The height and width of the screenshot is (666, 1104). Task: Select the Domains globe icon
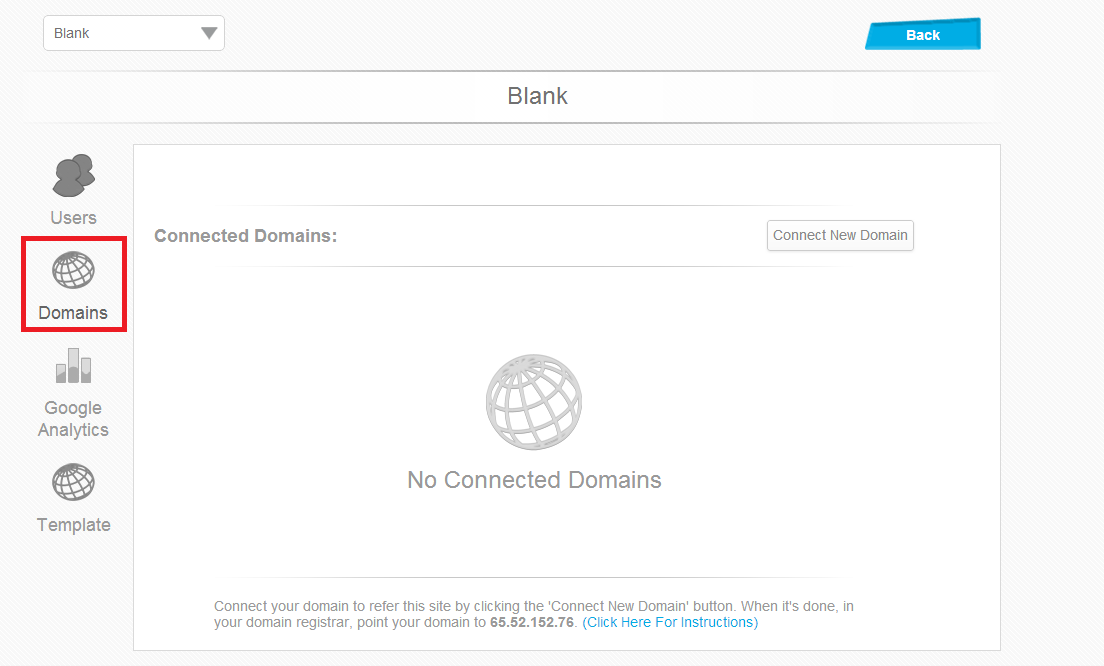click(73, 270)
